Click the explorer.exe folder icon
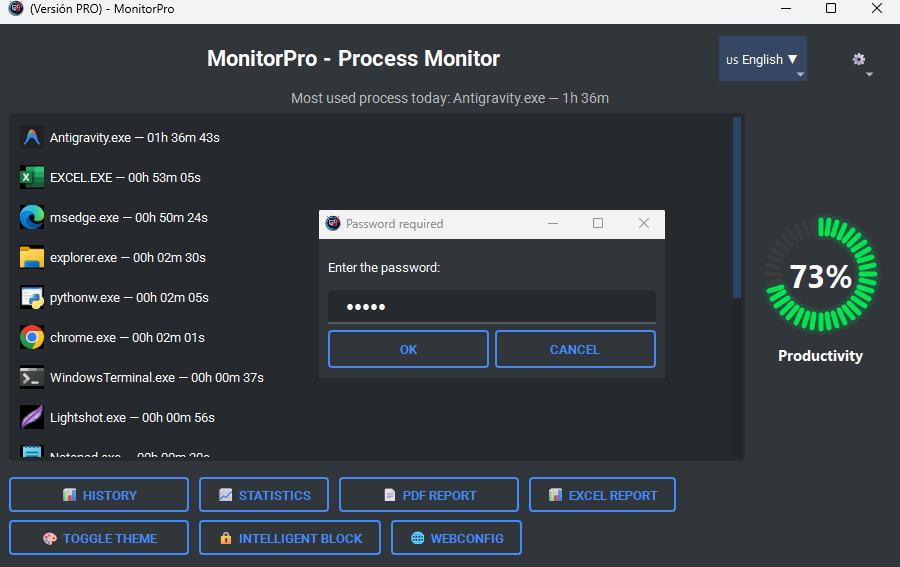This screenshot has width=900, height=567. [x=32, y=257]
